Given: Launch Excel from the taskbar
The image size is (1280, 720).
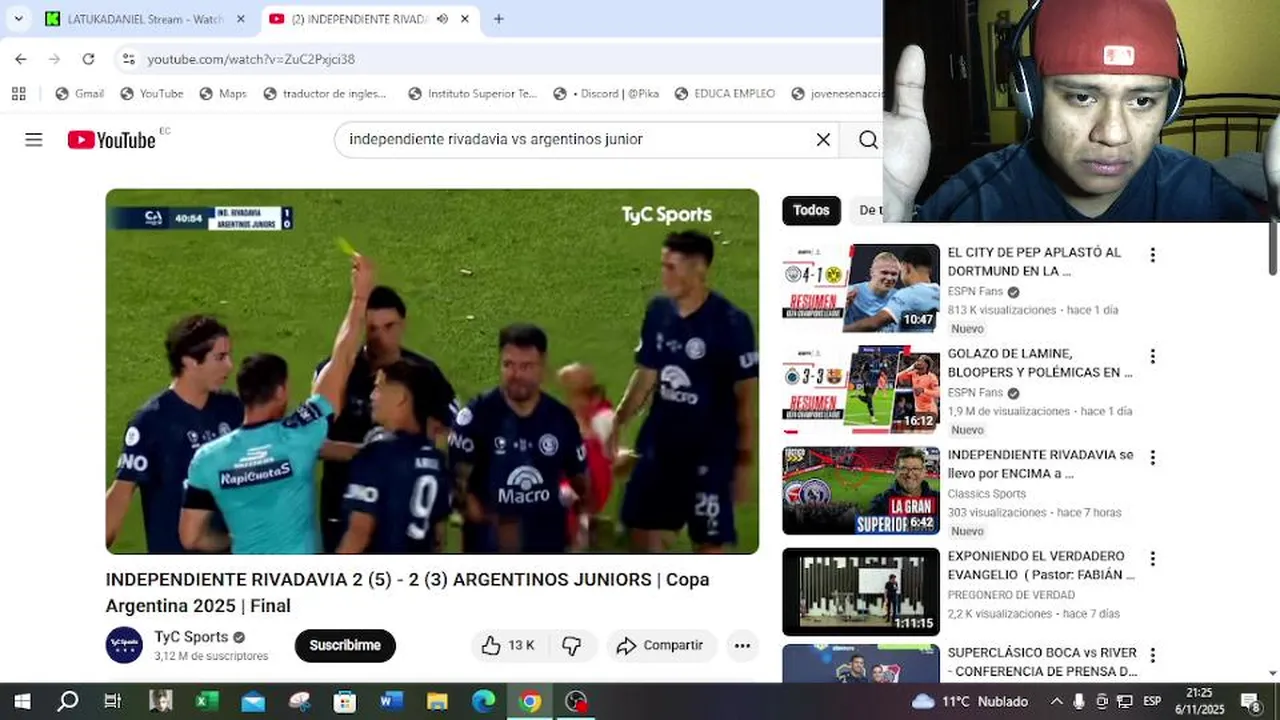Looking at the screenshot, I should 206,701.
